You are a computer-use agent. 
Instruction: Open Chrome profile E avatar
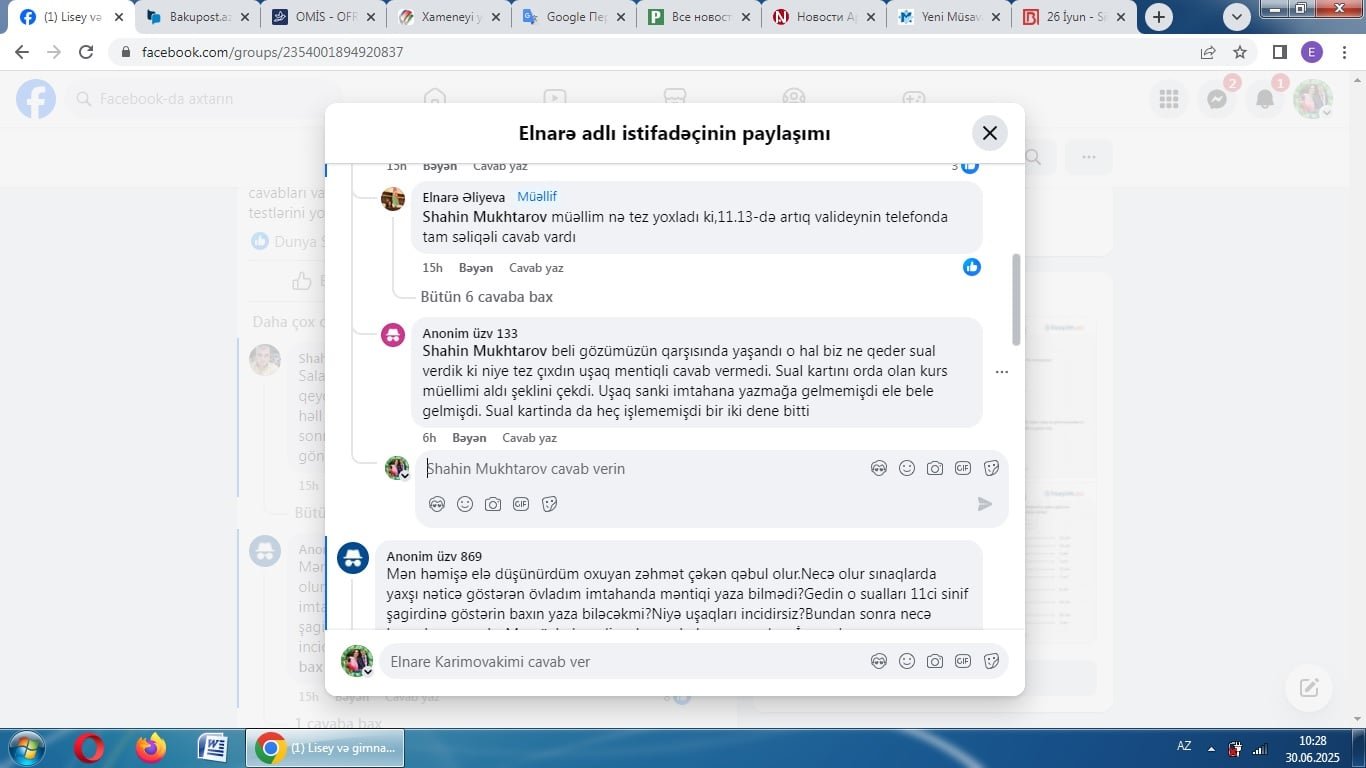tap(1312, 52)
